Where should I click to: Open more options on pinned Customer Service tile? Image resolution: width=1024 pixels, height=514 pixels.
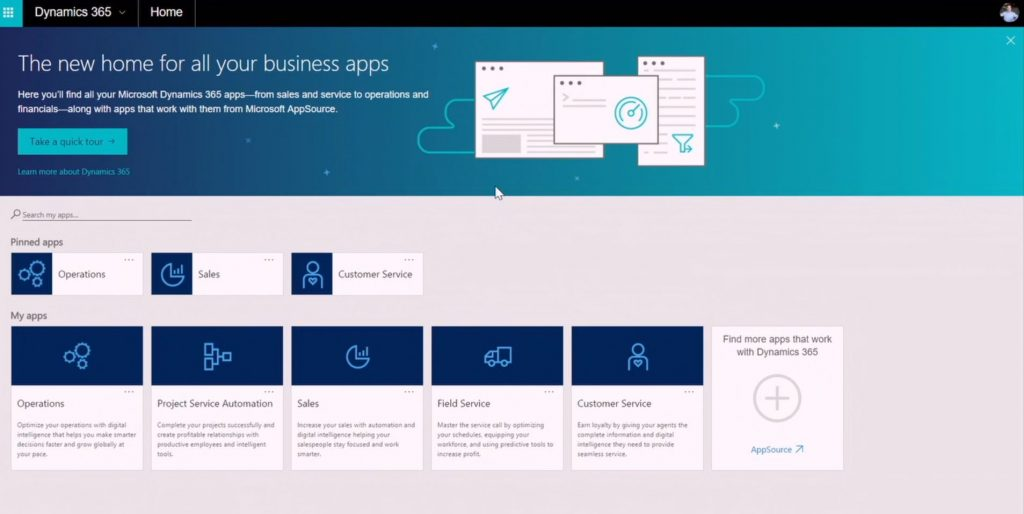click(x=409, y=260)
